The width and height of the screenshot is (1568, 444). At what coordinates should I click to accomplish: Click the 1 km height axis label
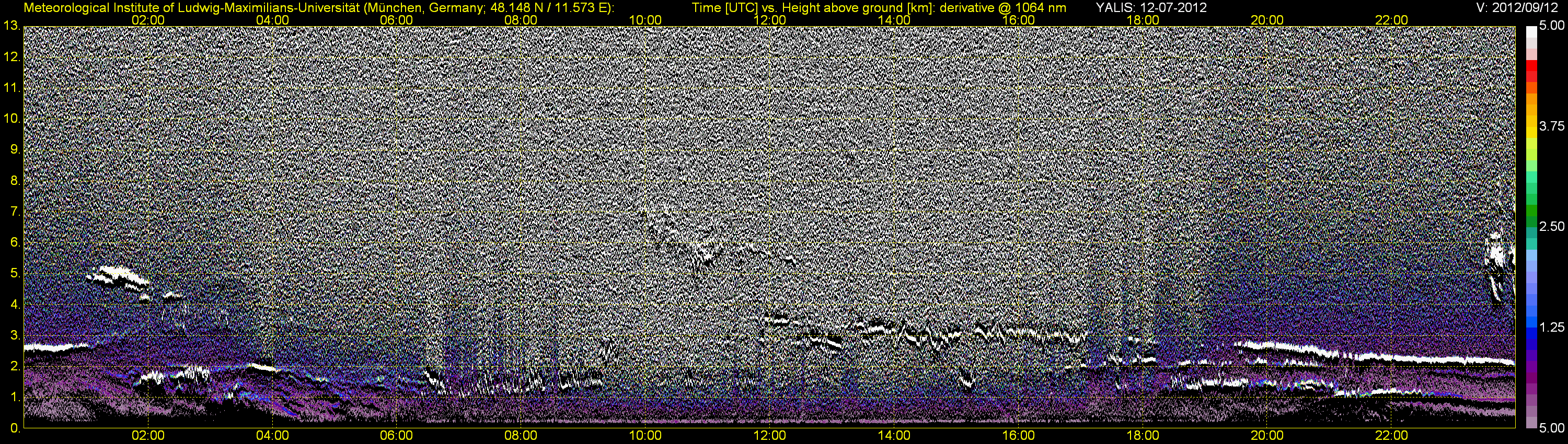click(x=15, y=398)
